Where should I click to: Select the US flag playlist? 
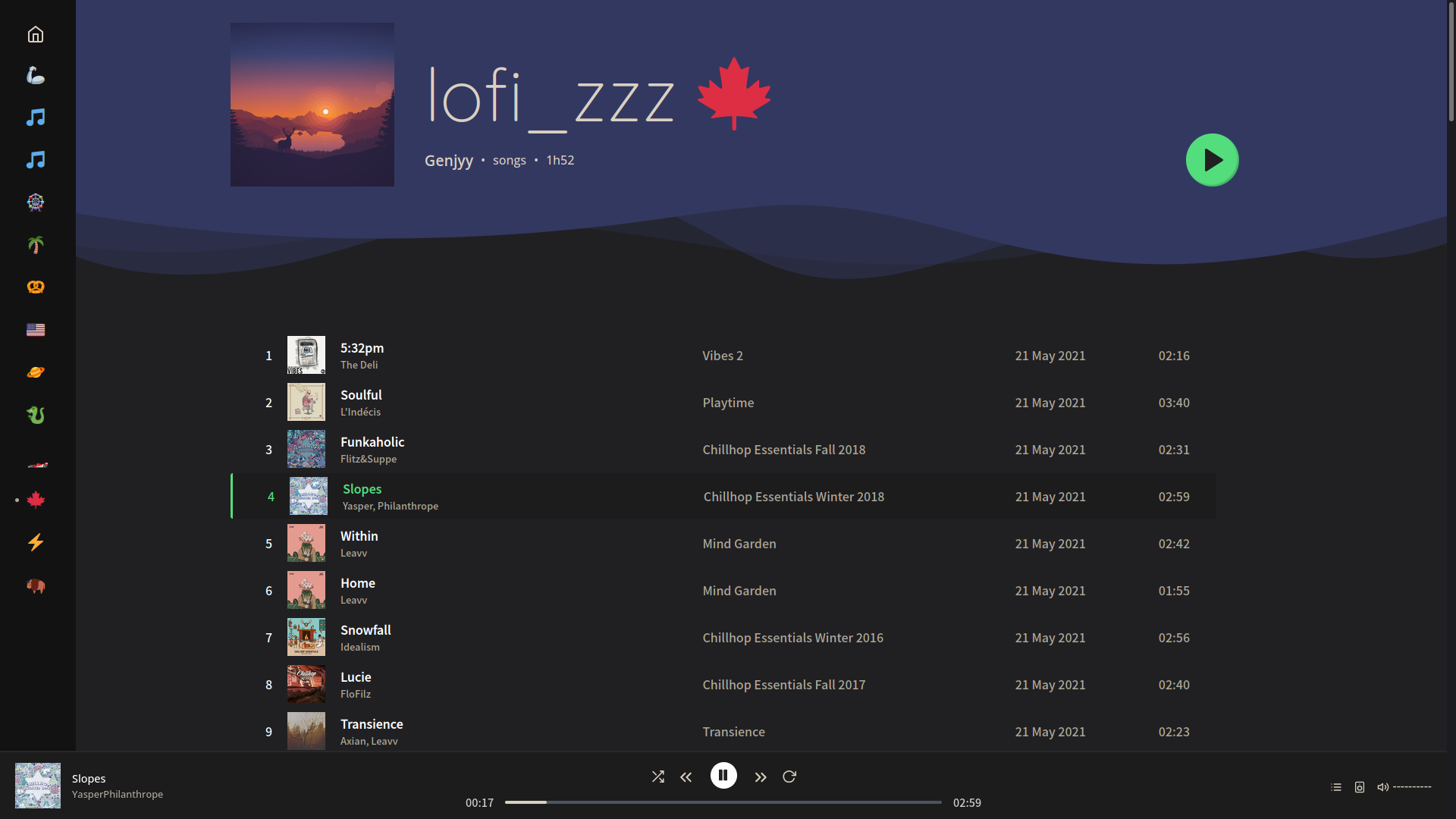click(x=36, y=330)
